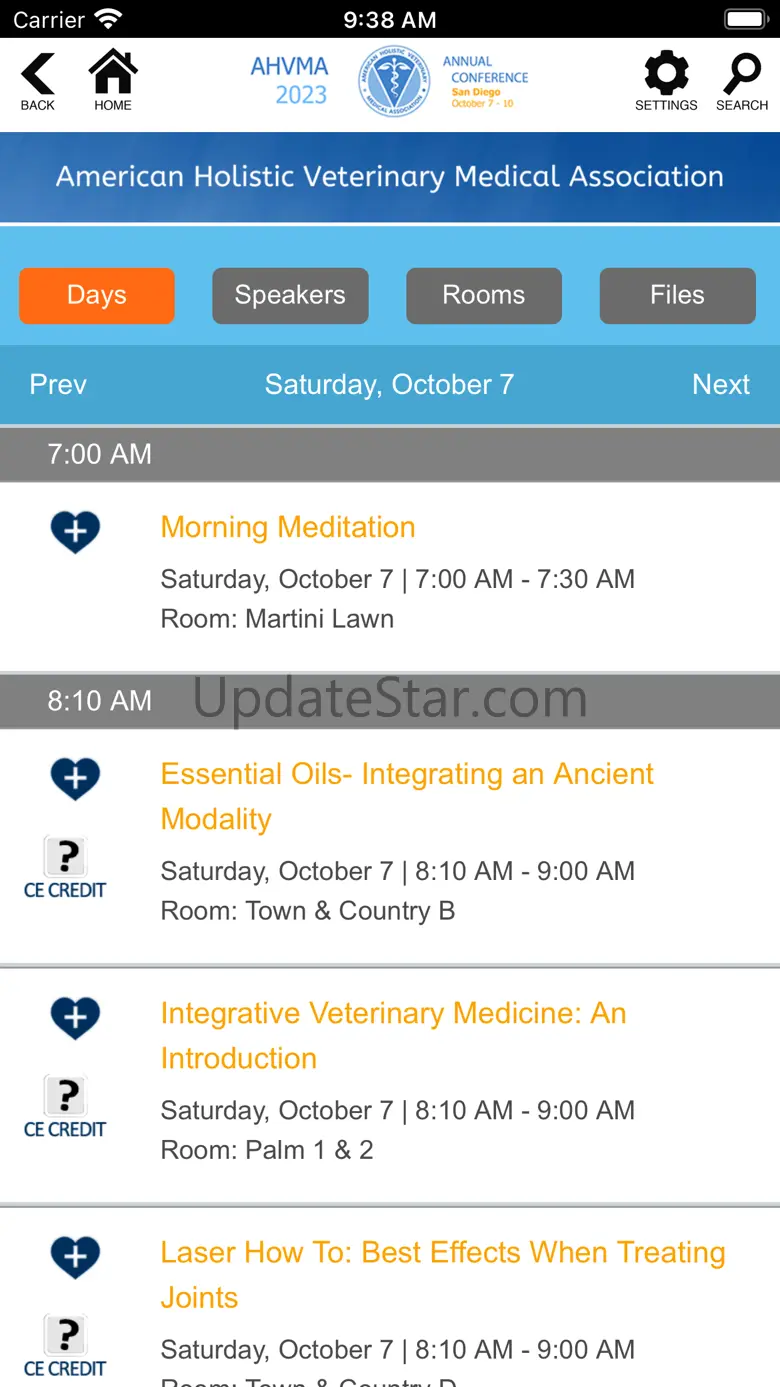This screenshot has width=780, height=1387.
Task: Go to Next day
Action: coord(721,385)
